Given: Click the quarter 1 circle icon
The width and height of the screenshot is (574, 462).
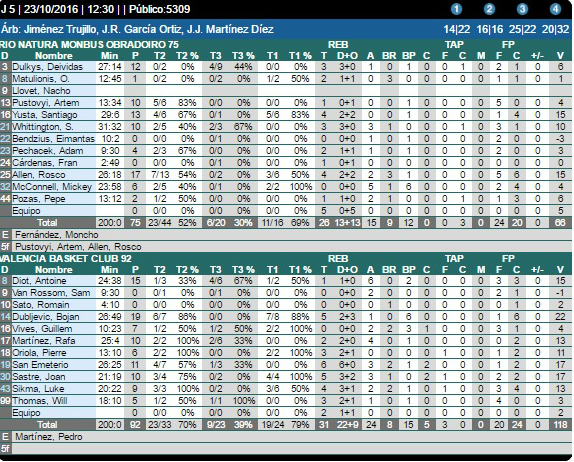Looking at the screenshot, I should coord(456,9).
